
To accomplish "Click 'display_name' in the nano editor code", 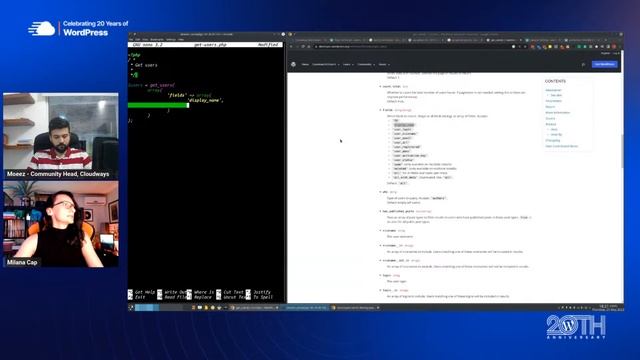I will coord(204,100).
